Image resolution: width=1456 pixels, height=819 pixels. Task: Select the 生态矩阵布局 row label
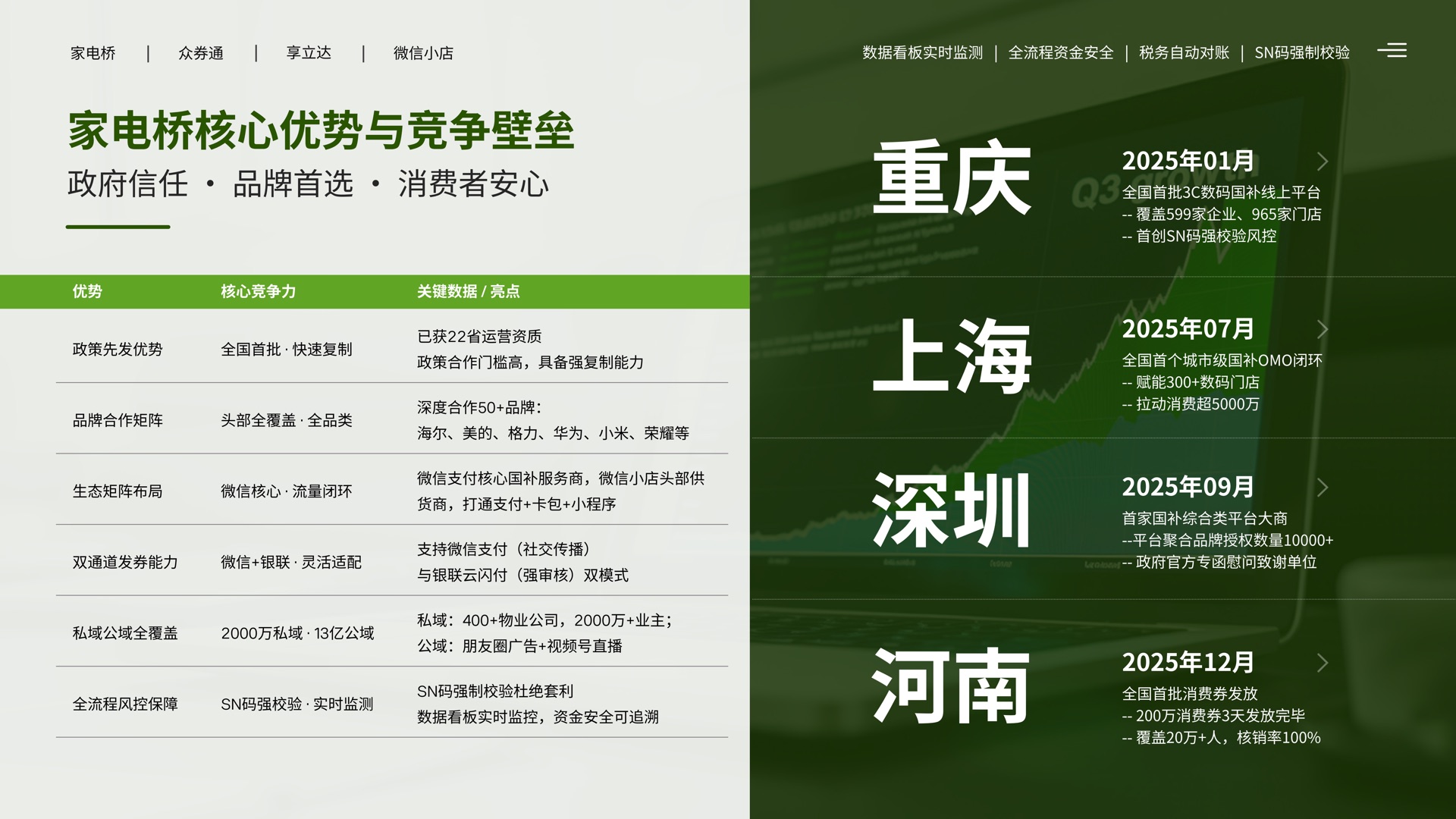click(x=118, y=491)
